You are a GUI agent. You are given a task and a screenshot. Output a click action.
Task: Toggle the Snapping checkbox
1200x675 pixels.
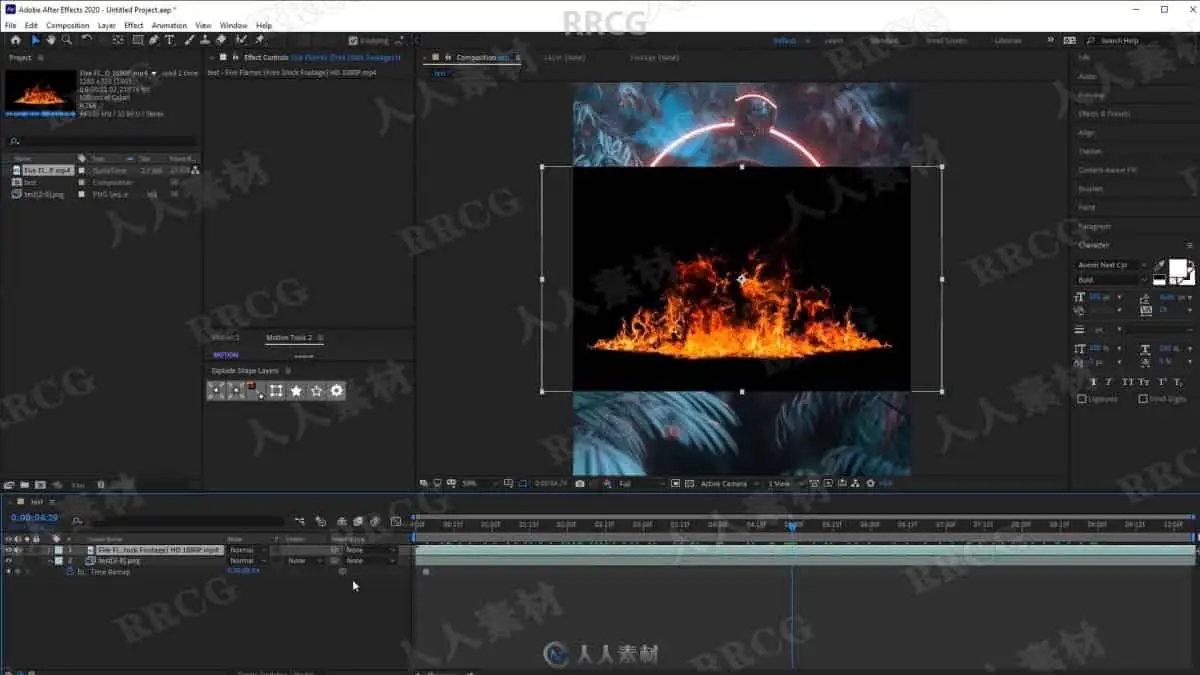tap(353, 41)
